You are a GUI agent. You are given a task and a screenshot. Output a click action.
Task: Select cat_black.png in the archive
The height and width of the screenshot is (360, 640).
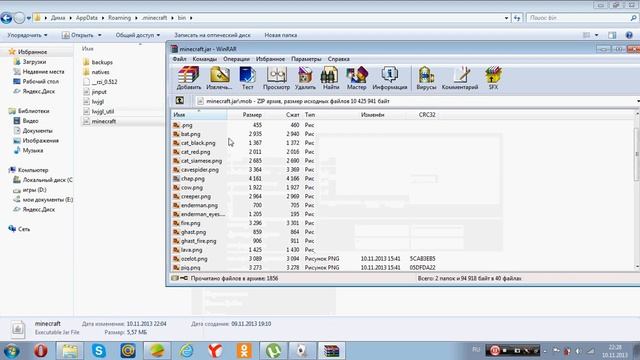[x=198, y=143]
